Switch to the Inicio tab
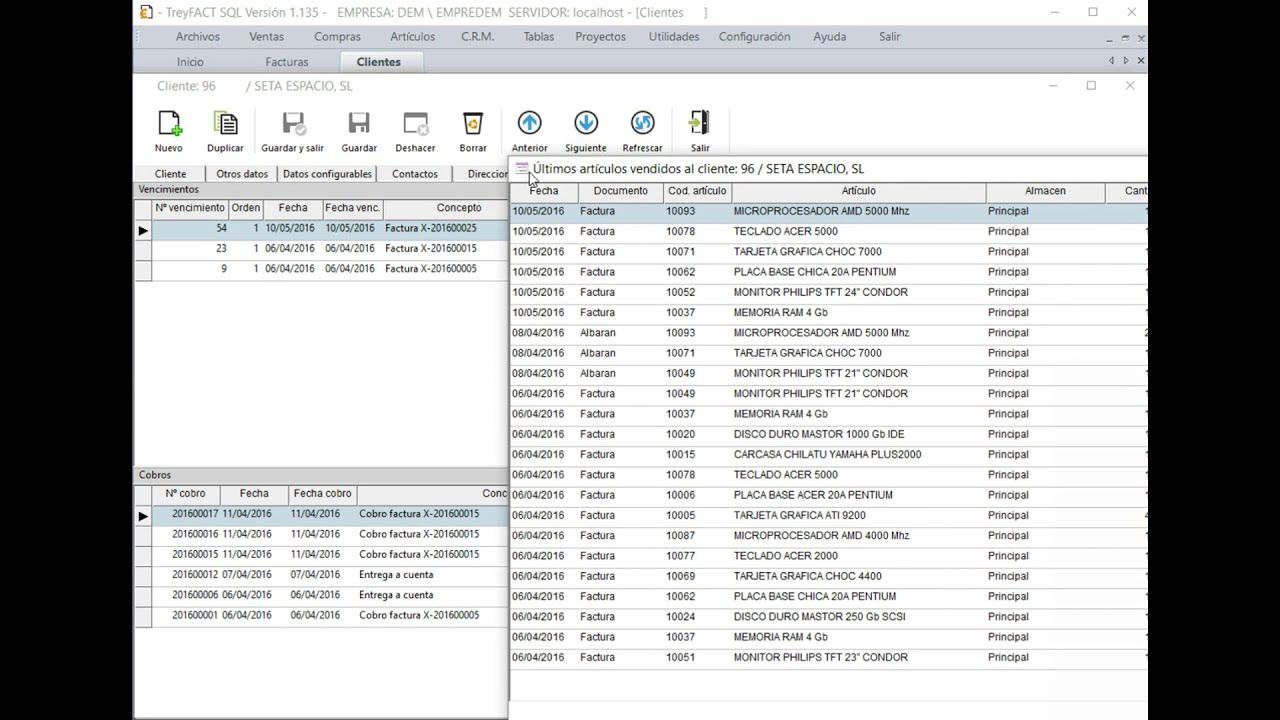This screenshot has height=720, width=1280. [190, 62]
